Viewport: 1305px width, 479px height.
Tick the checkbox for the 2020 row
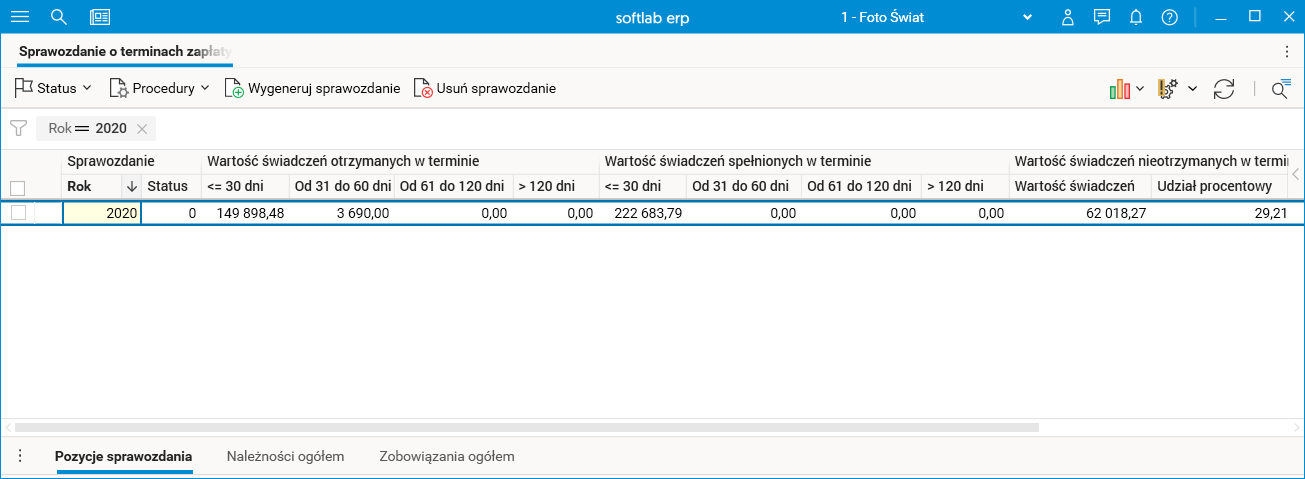(18, 212)
